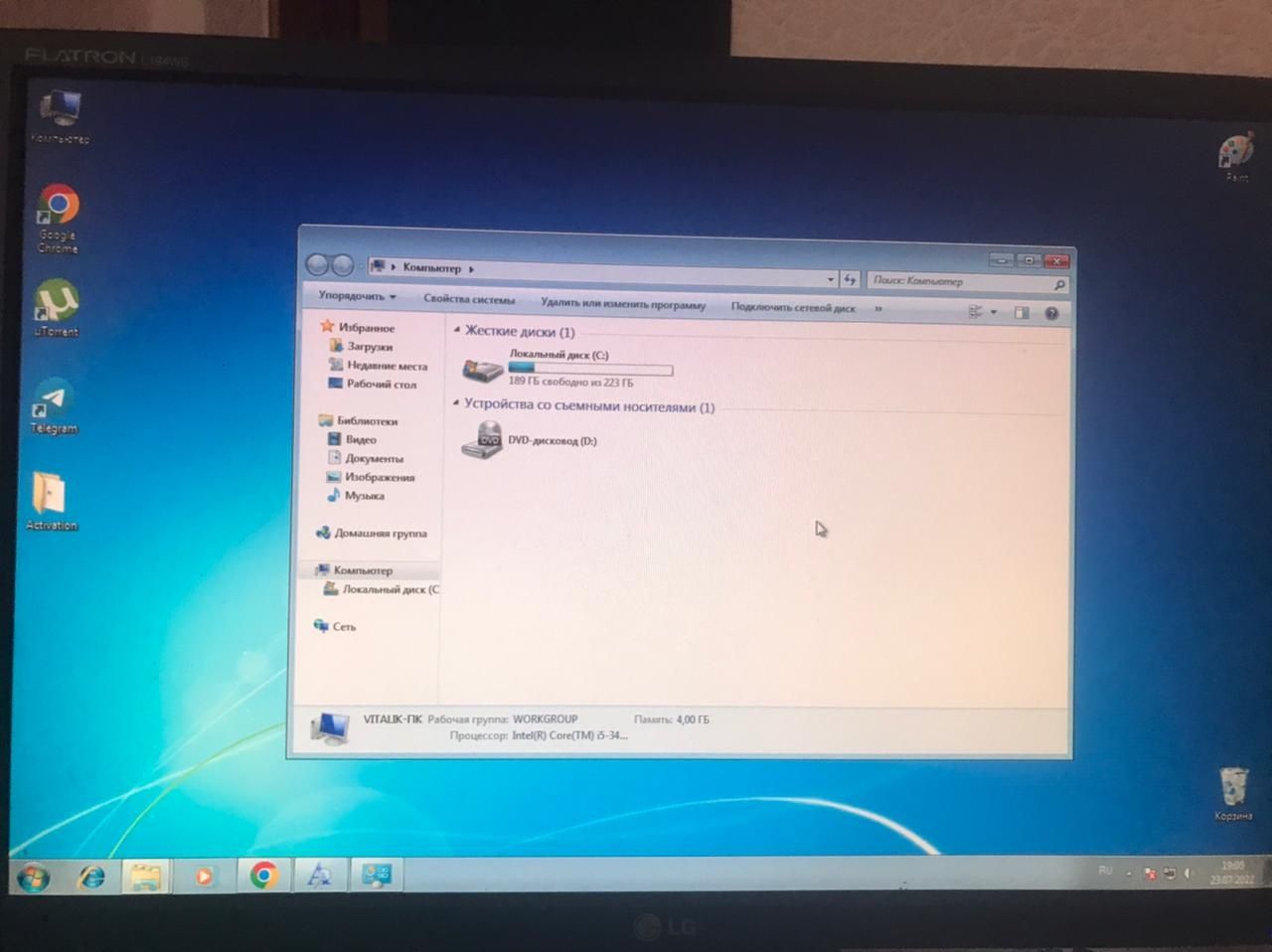Screen dimensions: 1272x952
Task: Go forward in Explorer navigation
Action: pos(342,264)
